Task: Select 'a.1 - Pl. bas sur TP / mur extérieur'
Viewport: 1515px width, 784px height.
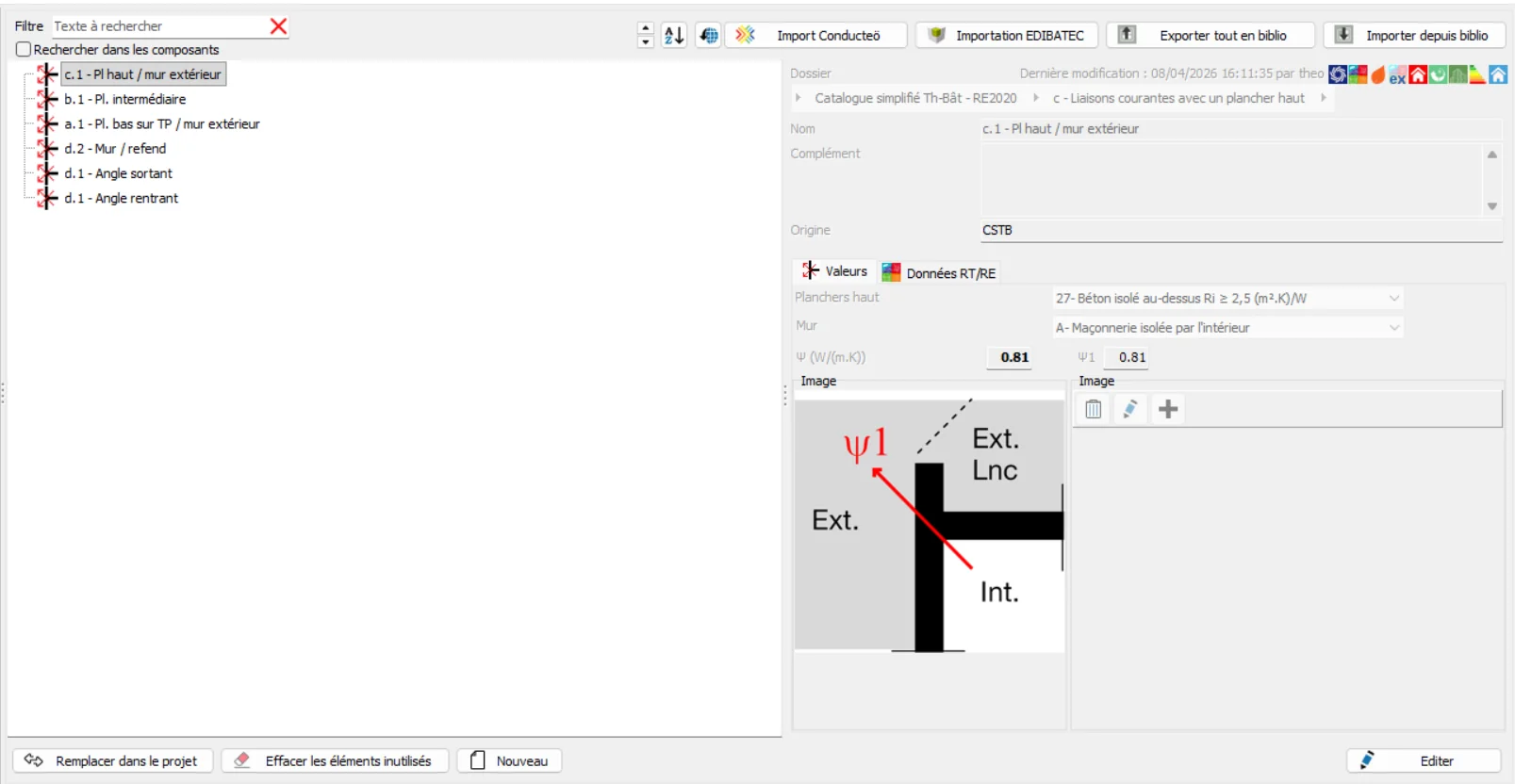Action: pos(161,123)
